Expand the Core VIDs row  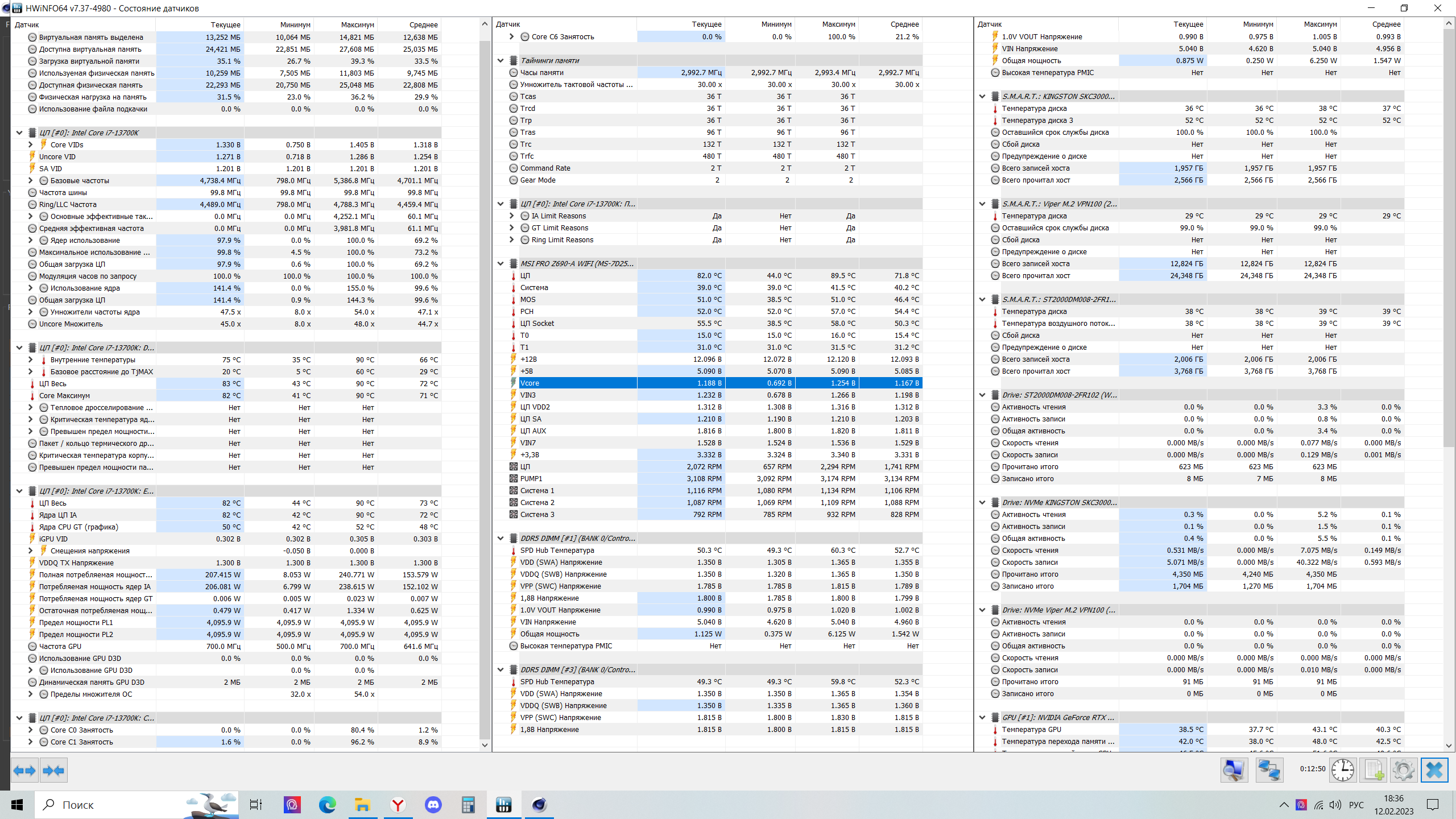coord(31,144)
